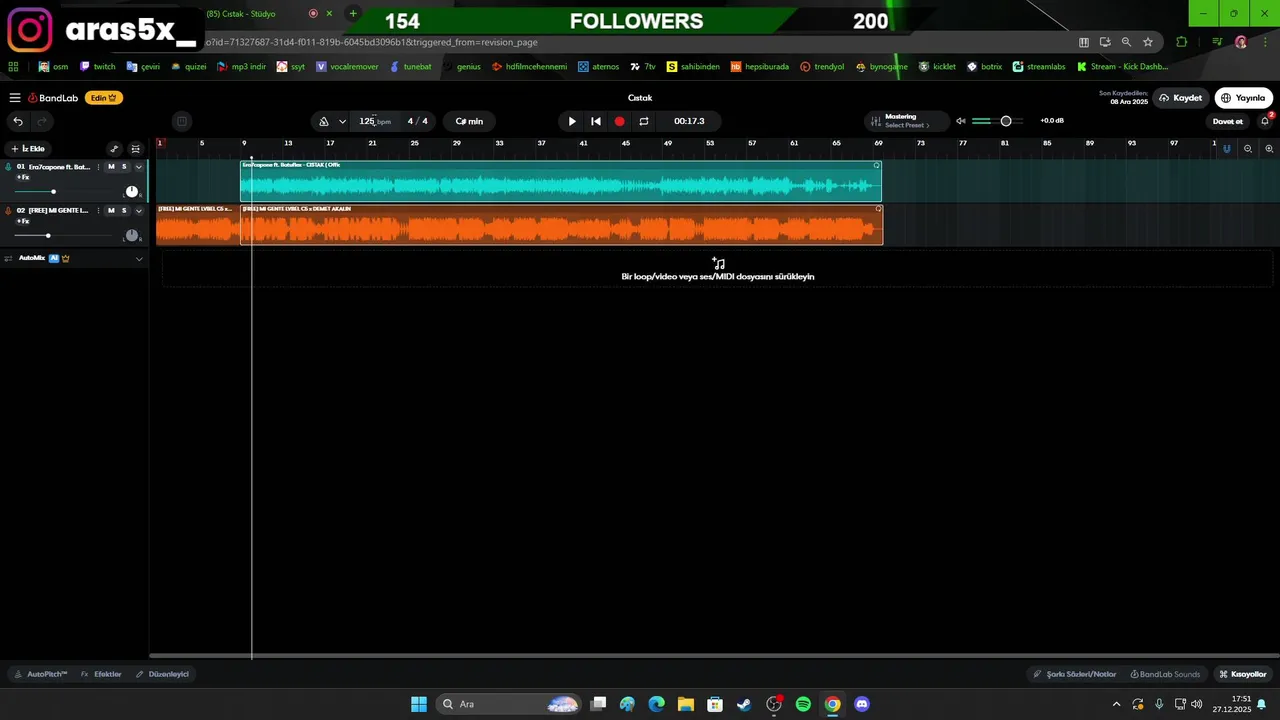Click track 01 microphone icon
The width and height of the screenshot is (1280, 720).
pos(8,167)
